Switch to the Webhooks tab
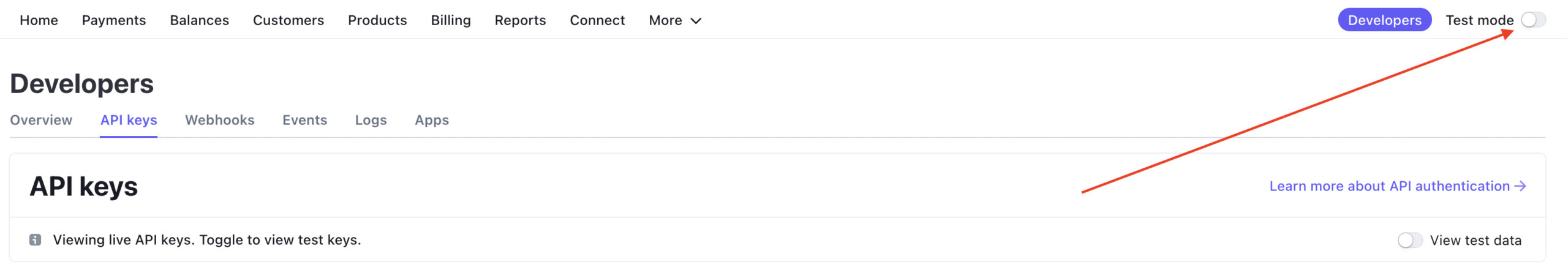Viewport: 1568px width, 270px height. pyautogui.click(x=220, y=120)
